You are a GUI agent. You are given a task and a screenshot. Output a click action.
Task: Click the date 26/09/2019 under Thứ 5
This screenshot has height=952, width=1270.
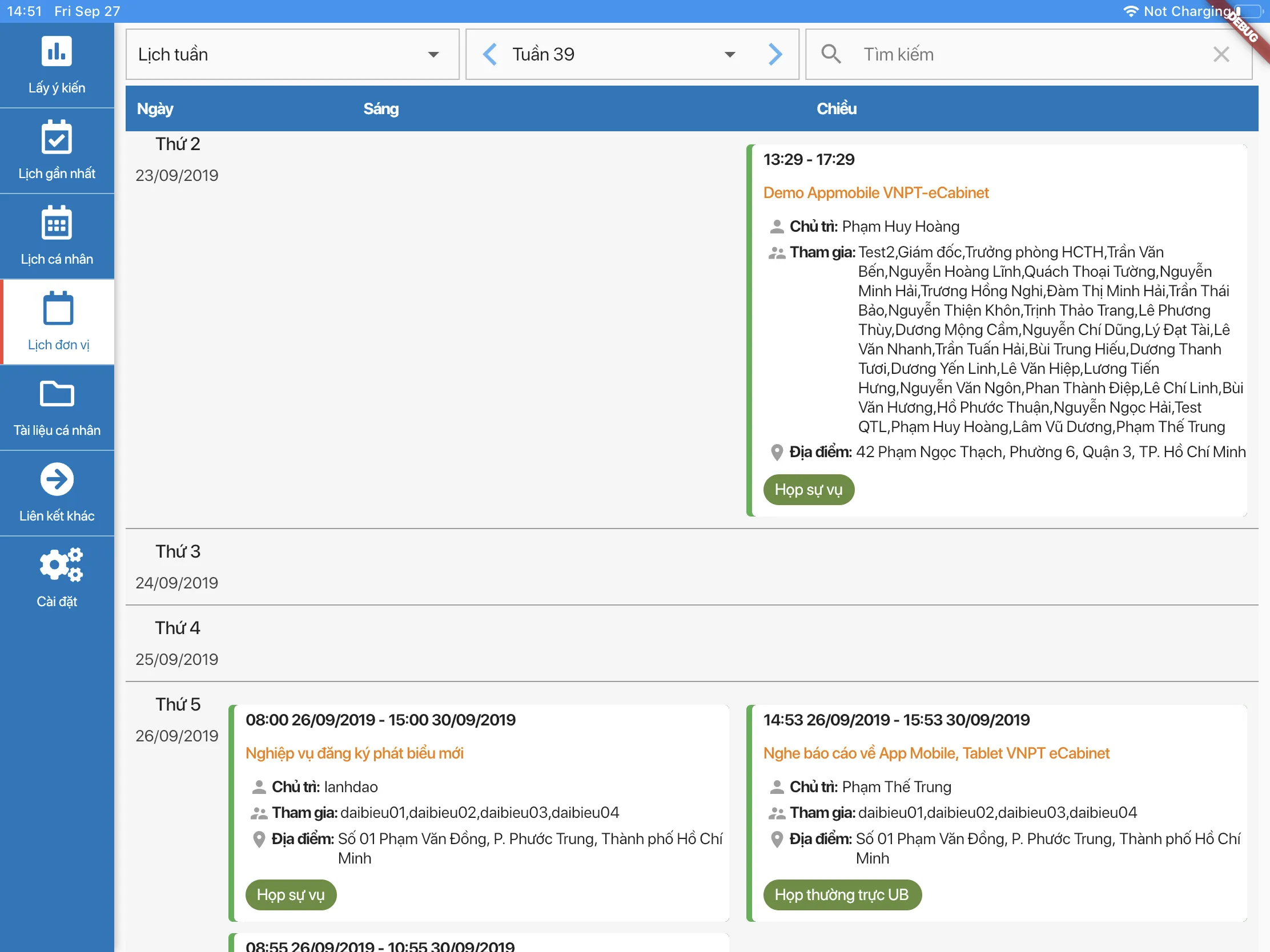pos(177,736)
